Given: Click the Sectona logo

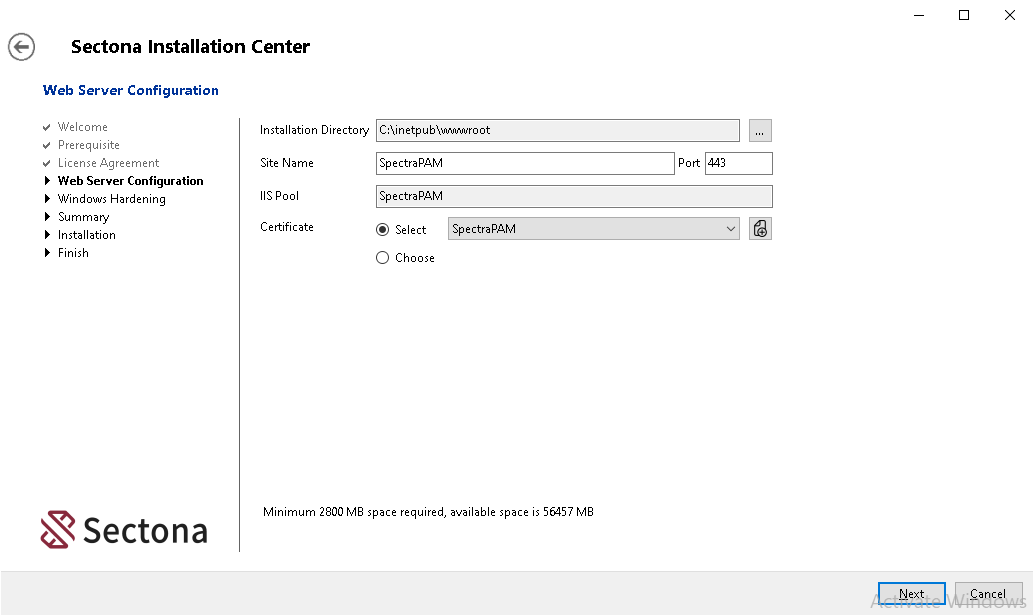Looking at the screenshot, I should point(124,530).
